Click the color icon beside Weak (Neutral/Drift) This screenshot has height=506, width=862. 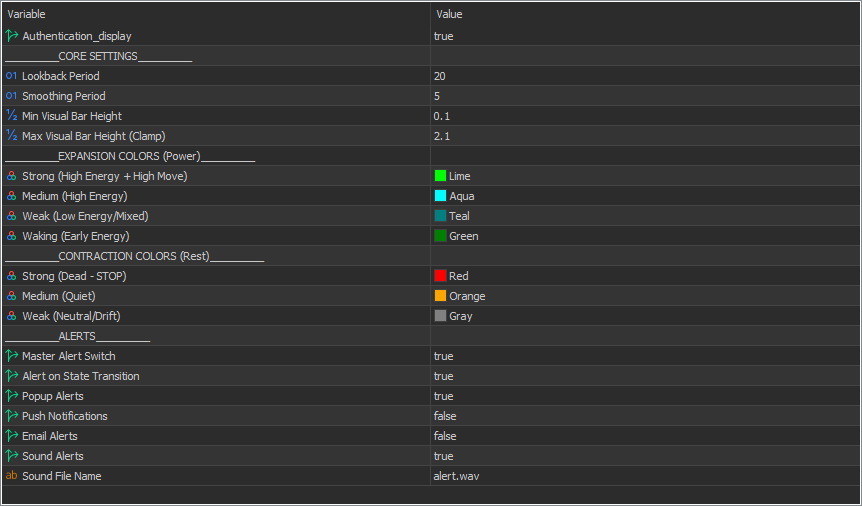tap(12, 316)
